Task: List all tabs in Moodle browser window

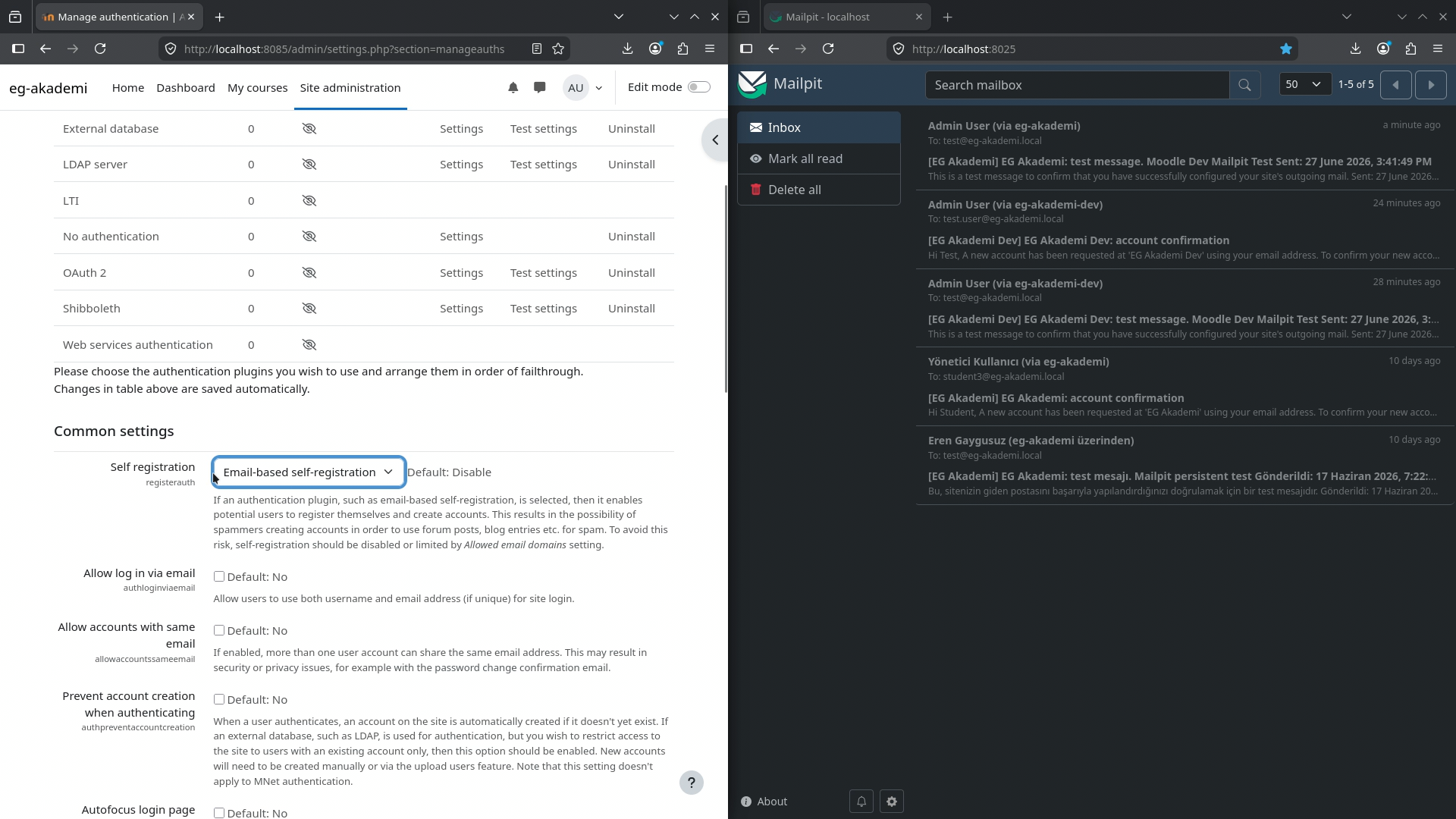Action: [619, 17]
